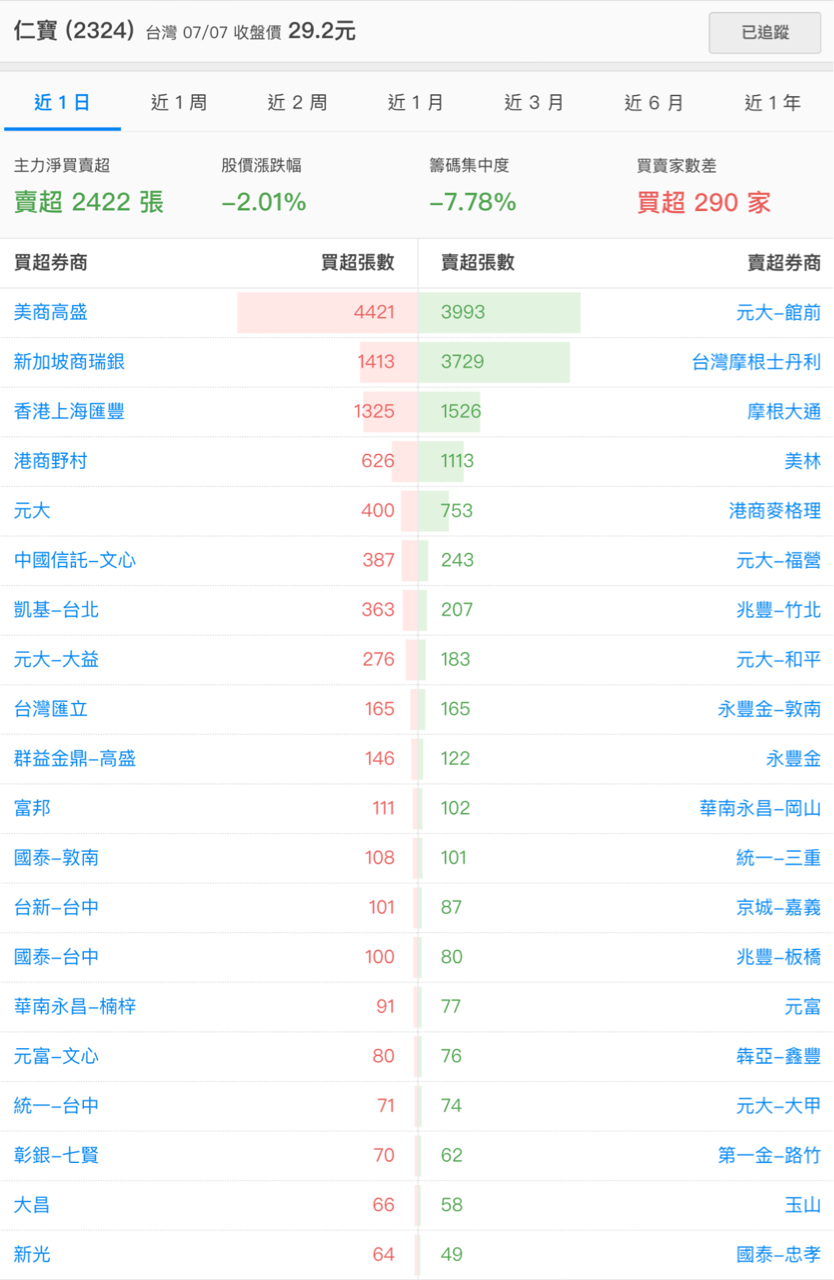This screenshot has height=1280, width=834.
Task: Open the 華南永昌-楠梓 broker link
Action: click(x=75, y=1006)
